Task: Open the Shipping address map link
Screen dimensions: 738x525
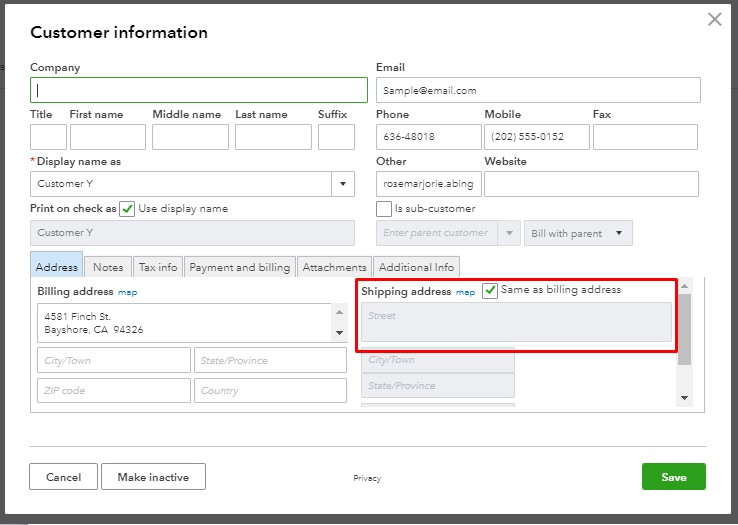Action: (x=466, y=292)
